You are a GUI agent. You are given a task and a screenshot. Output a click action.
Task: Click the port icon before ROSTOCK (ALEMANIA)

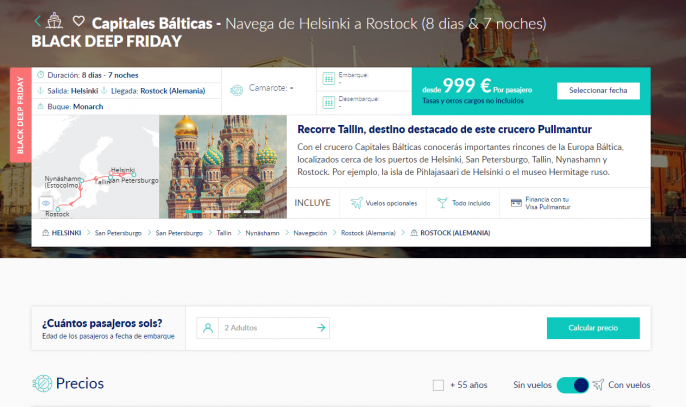point(414,233)
